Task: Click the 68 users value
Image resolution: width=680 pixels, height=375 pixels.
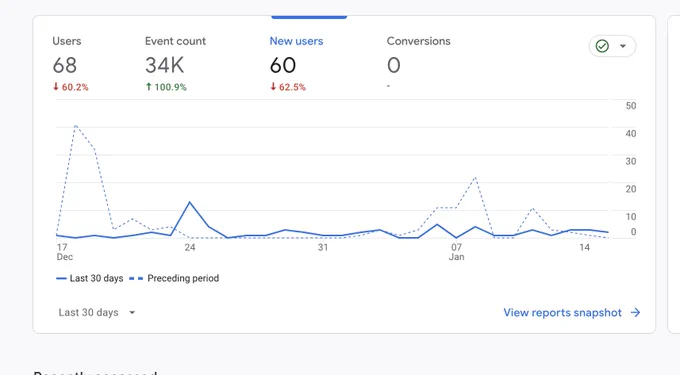Action: coord(65,65)
